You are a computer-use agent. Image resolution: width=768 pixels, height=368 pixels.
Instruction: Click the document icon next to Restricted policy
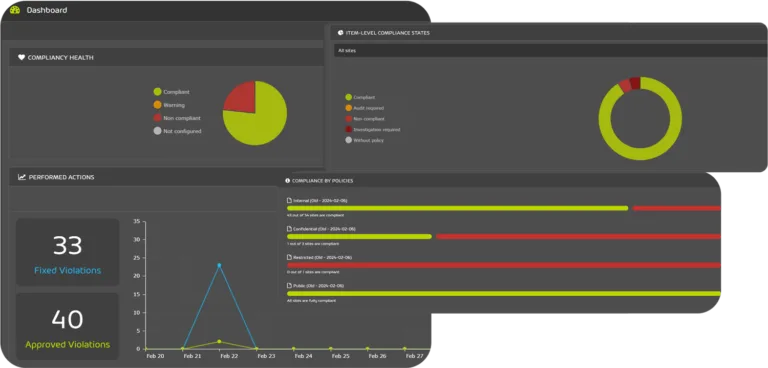289,257
